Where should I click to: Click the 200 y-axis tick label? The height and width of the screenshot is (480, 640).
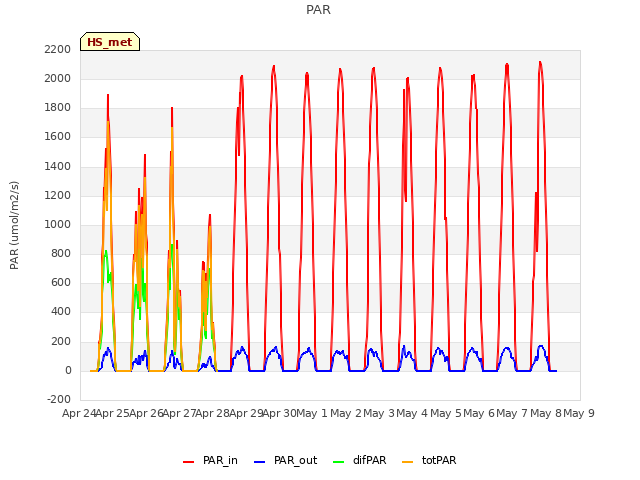(61, 341)
